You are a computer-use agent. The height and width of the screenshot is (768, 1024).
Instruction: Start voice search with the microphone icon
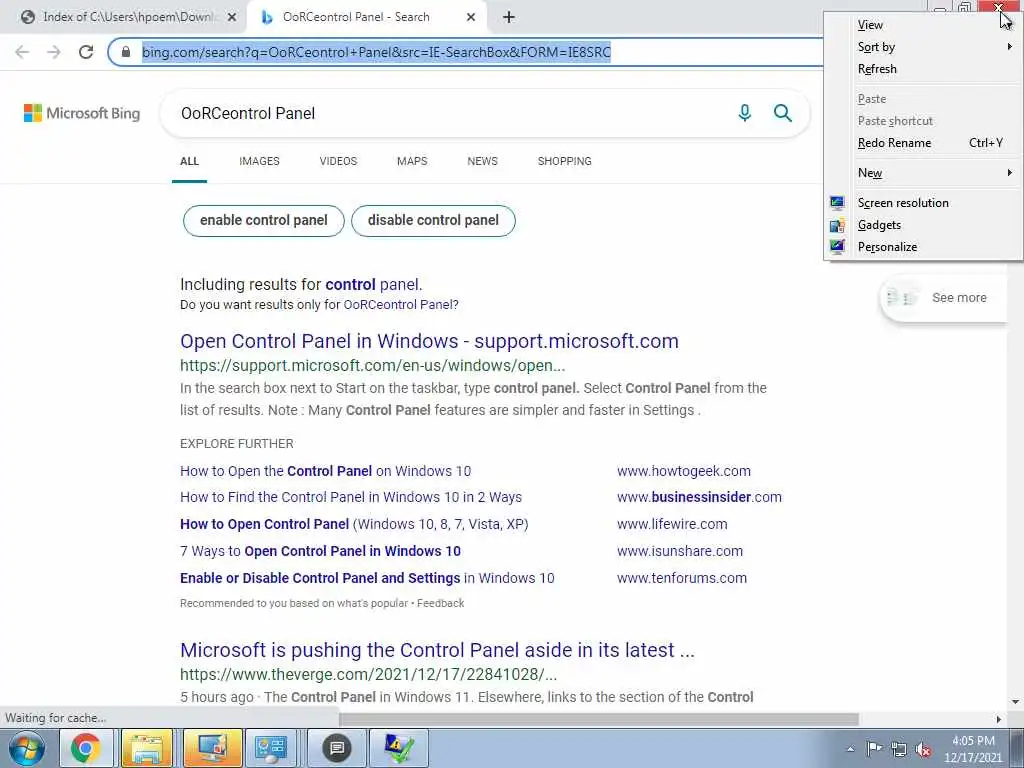(744, 113)
